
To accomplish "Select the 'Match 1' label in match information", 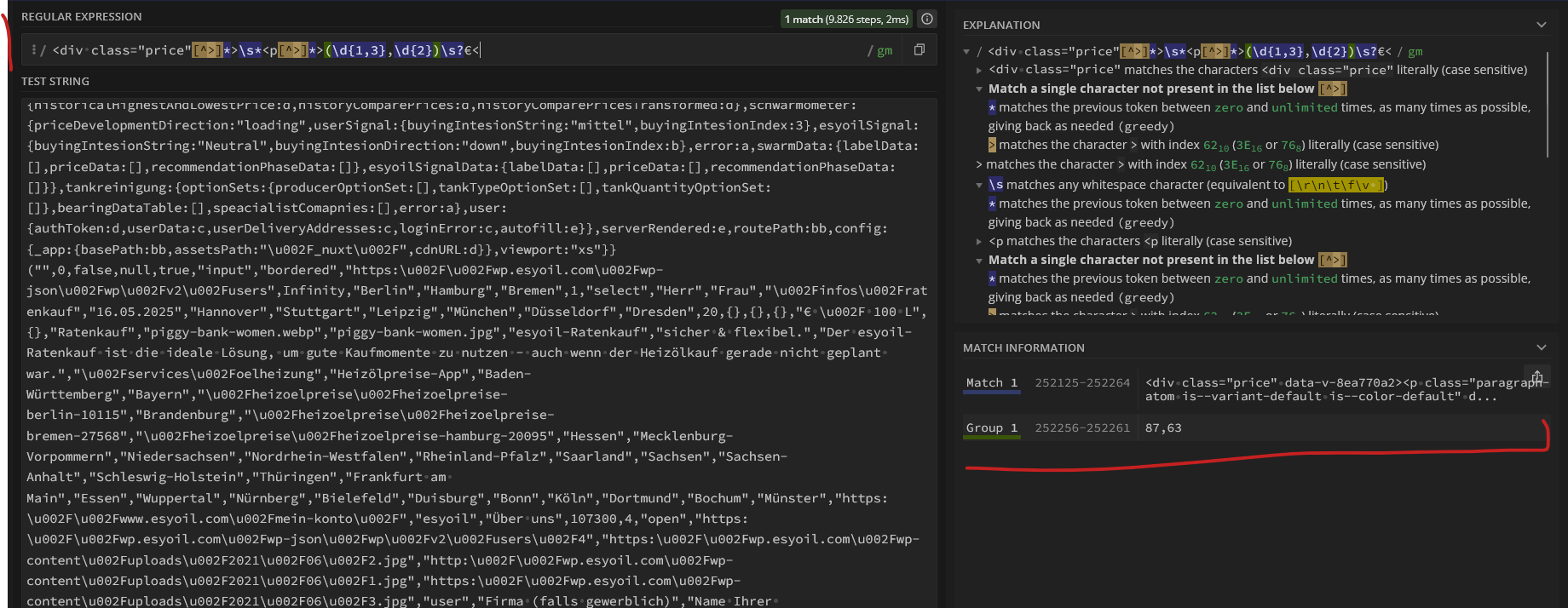I will point(991,383).
